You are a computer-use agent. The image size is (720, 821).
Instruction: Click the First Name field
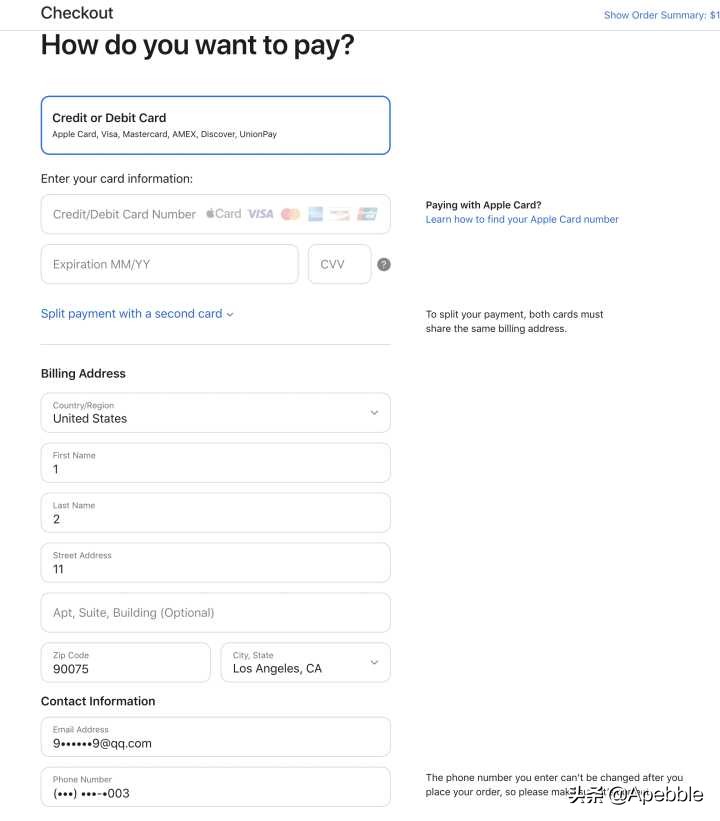pyautogui.click(x=215, y=463)
